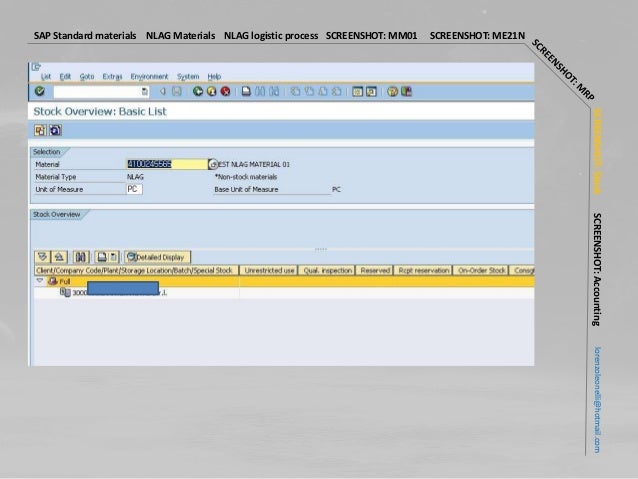Screen dimensions: 638x479
Task: Click the Qual. inspection column header
Action: [327, 270]
